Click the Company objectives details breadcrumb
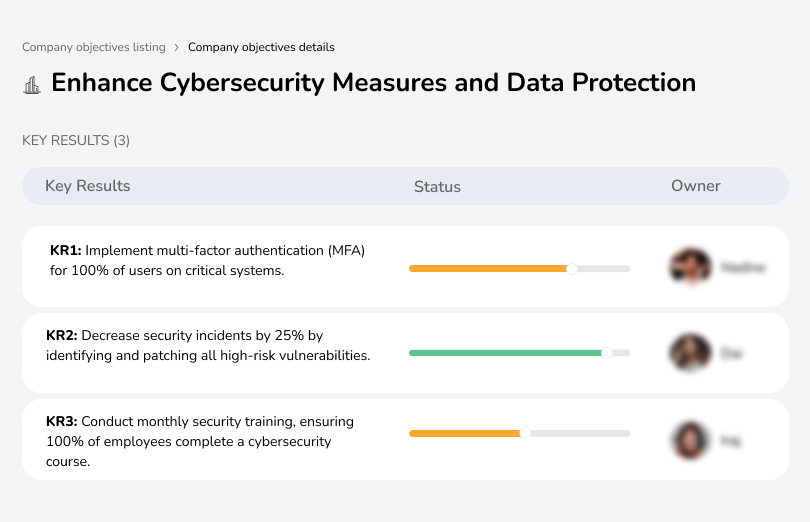 coord(261,47)
